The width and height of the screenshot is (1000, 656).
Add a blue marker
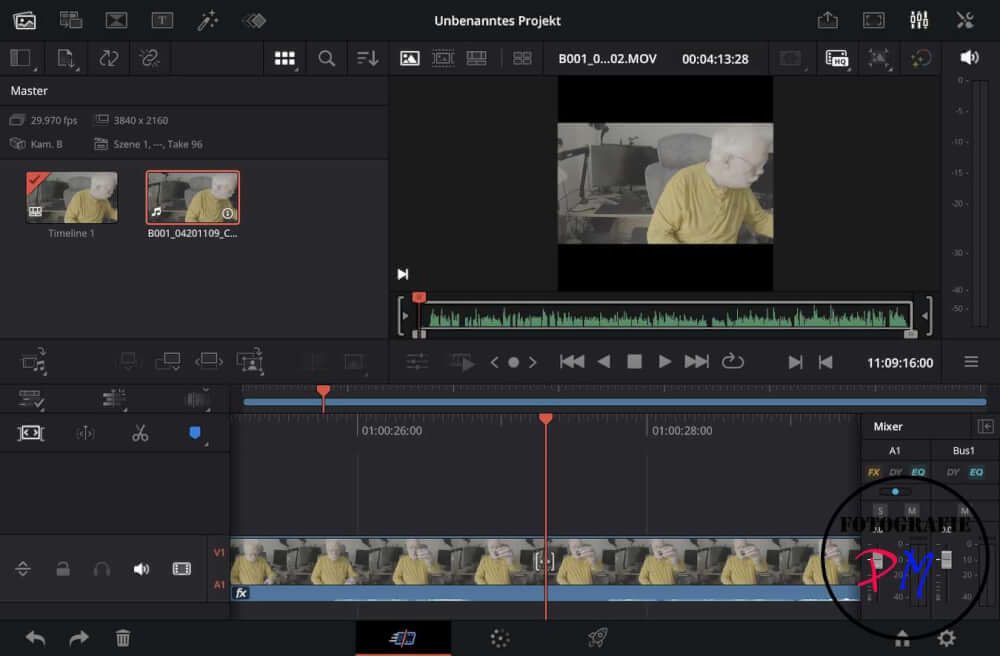195,433
